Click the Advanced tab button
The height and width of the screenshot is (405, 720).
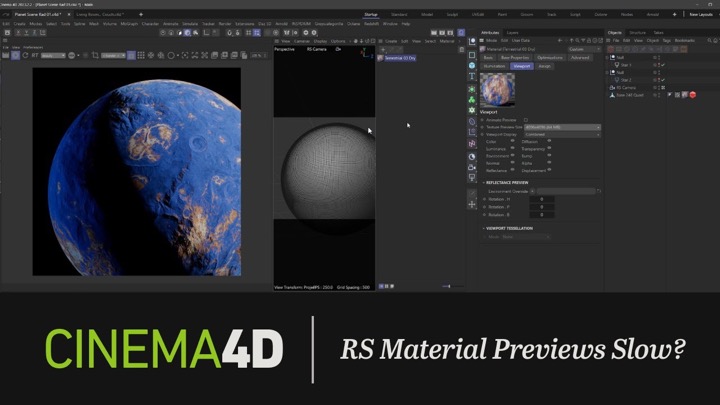coord(579,57)
